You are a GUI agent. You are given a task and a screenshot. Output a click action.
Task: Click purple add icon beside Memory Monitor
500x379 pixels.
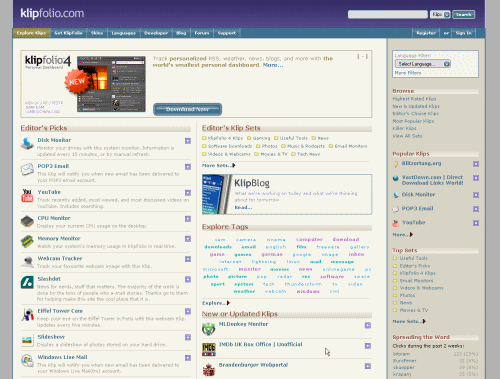(188, 239)
